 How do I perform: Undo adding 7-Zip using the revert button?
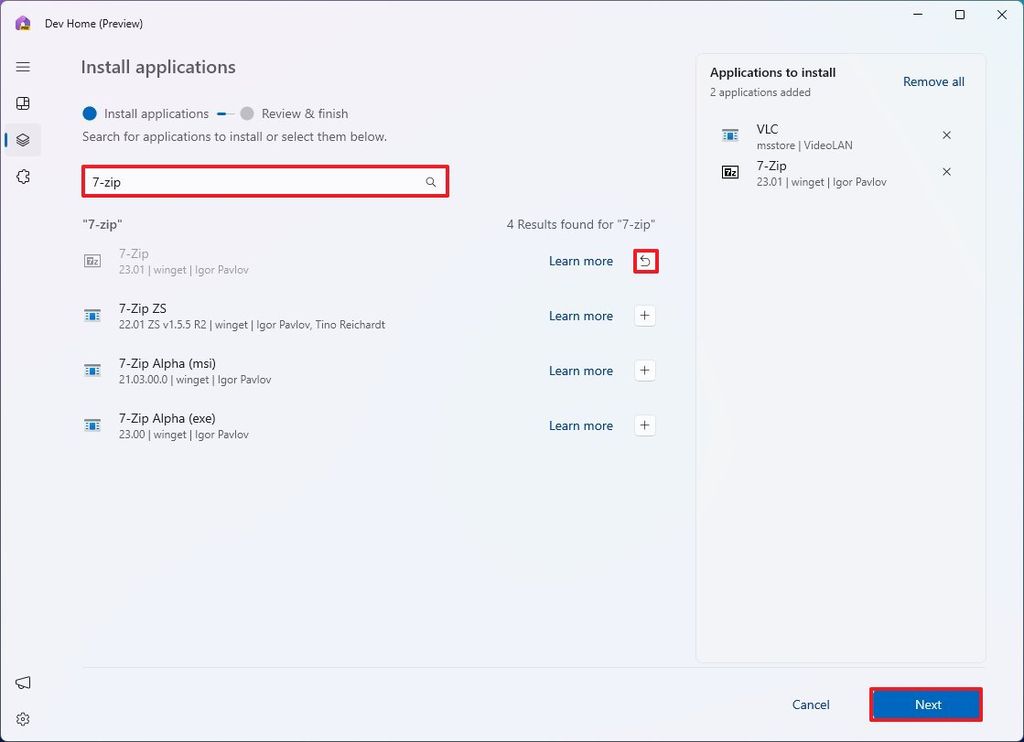pos(645,261)
